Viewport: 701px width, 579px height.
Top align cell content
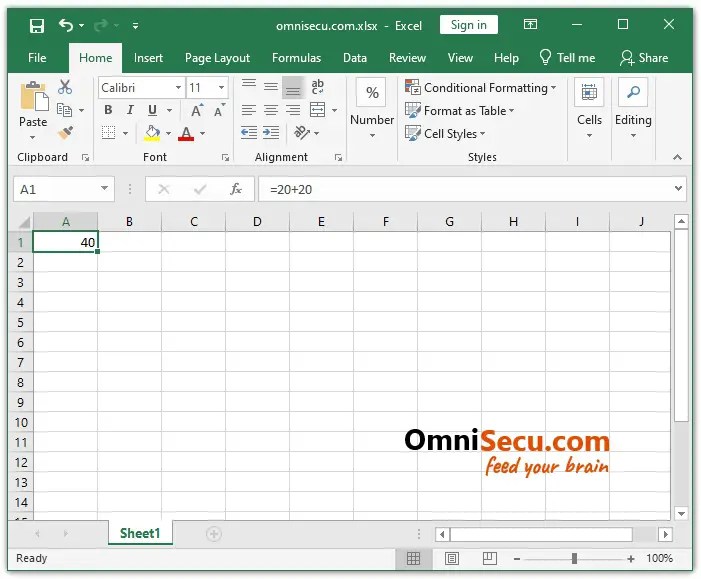pyautogui.click(x=249, y=84)
